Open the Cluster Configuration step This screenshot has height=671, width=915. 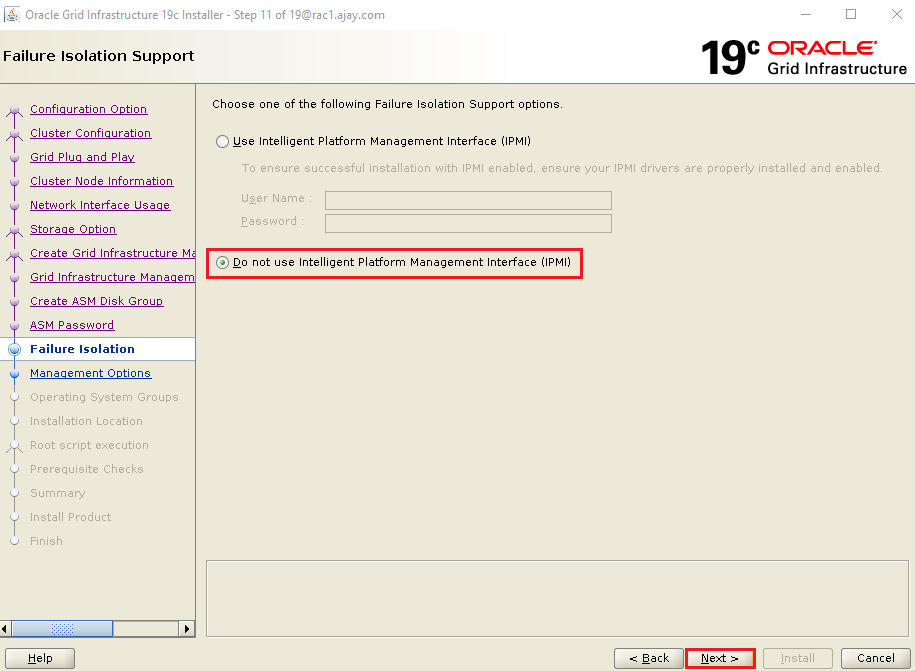[x=90, y=133]
